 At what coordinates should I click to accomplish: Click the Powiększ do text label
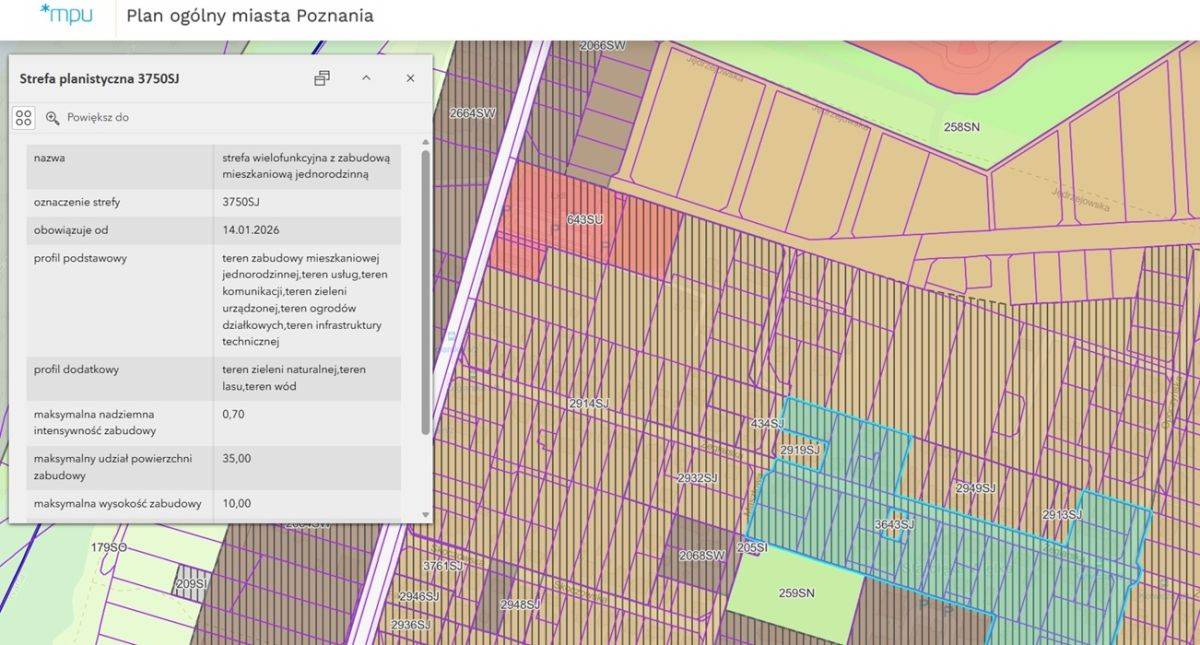pyautogui.click(x=98, y=118)
